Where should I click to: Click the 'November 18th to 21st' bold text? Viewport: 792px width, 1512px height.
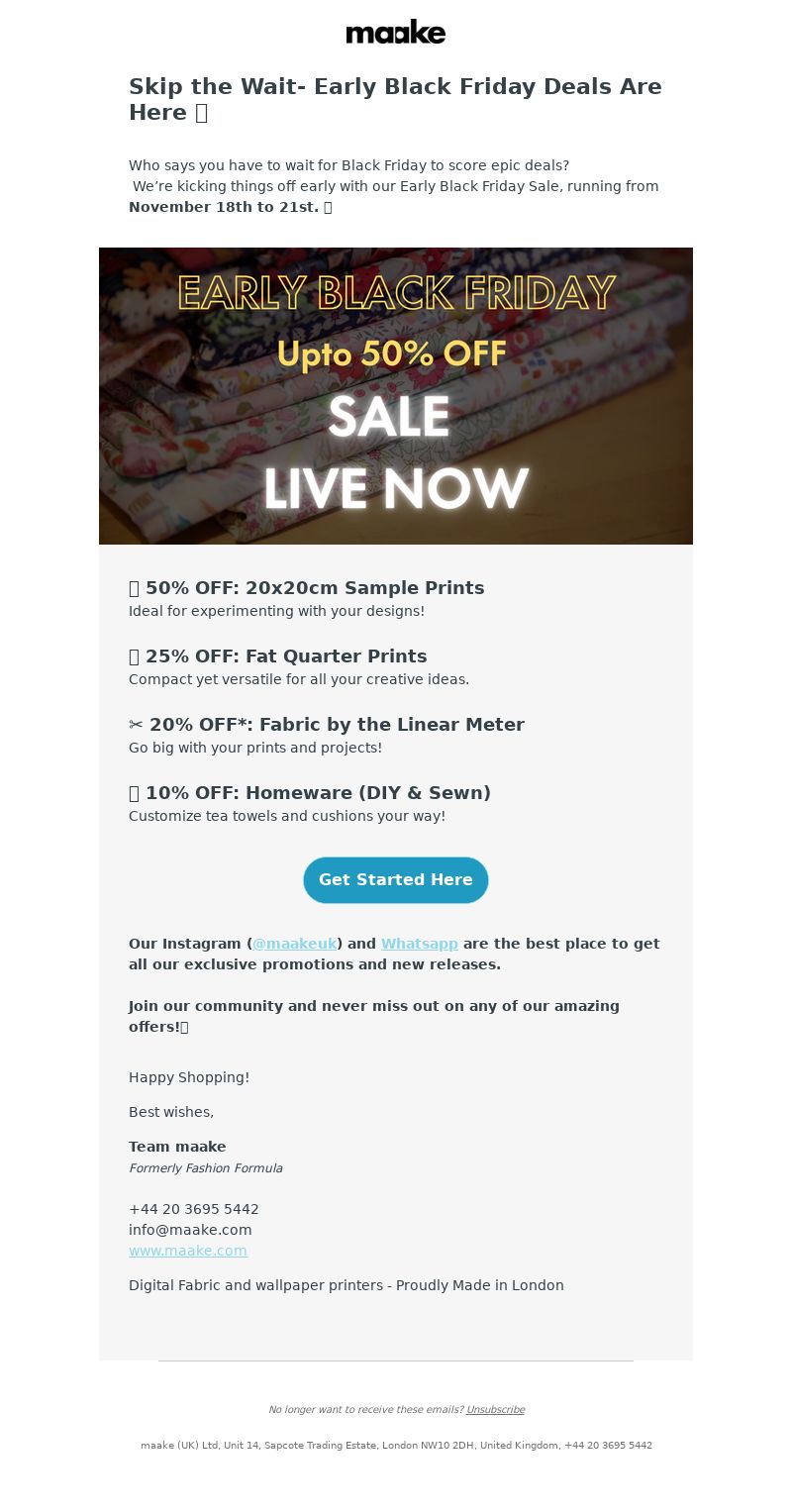point(224,207)
